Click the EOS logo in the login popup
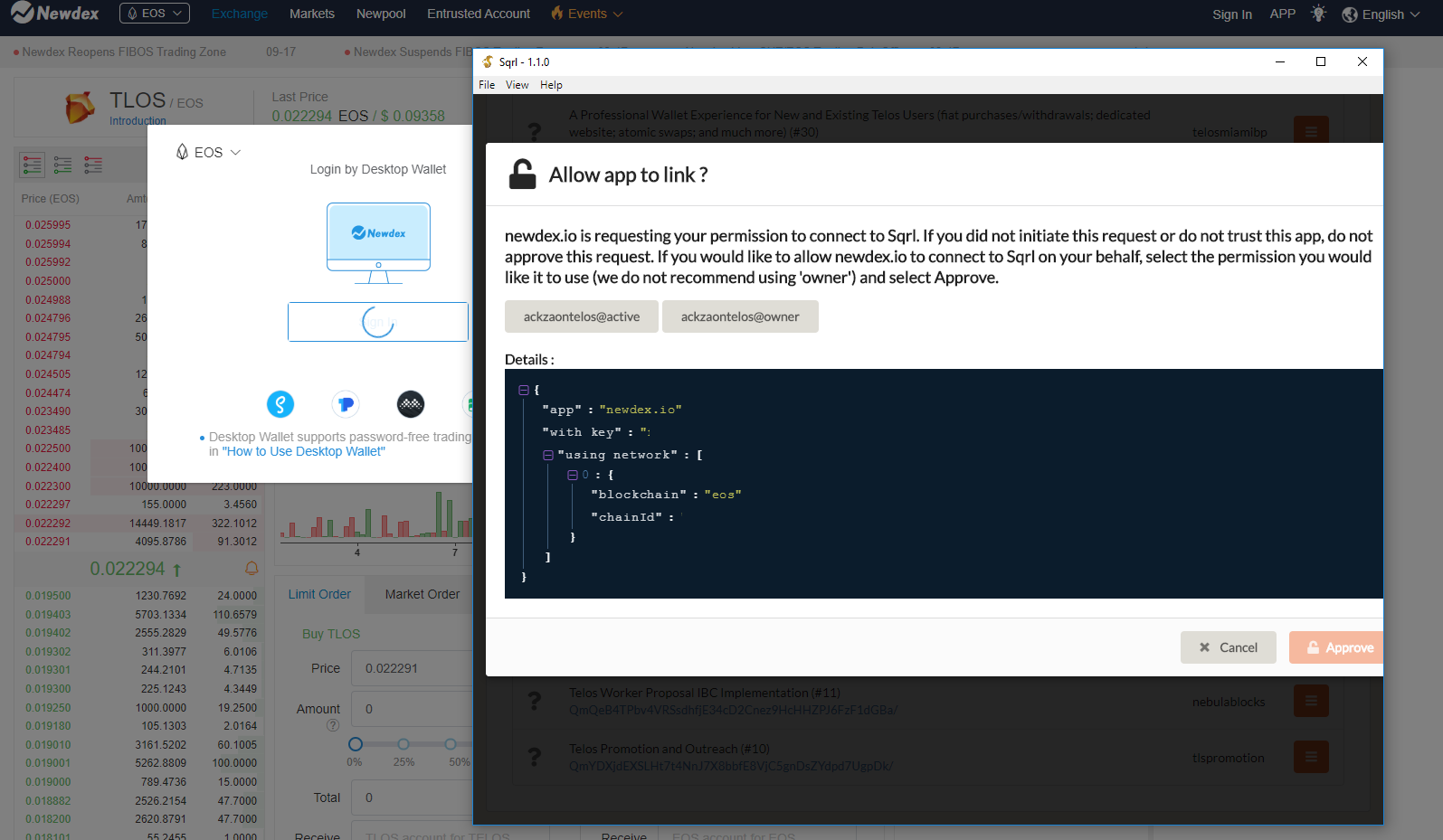Viewport: 1443px width, 840px height. tap(182, 152)
